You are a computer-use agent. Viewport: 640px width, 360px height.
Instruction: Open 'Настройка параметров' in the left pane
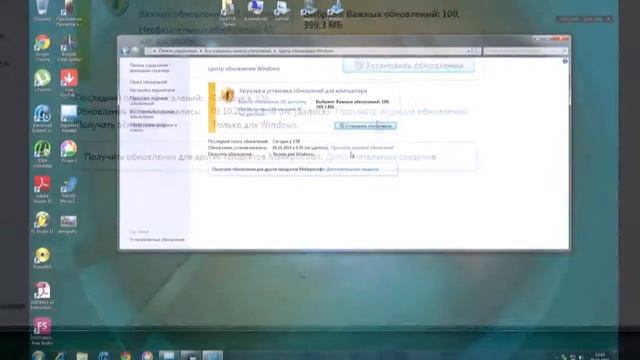(x=152, y=90)
